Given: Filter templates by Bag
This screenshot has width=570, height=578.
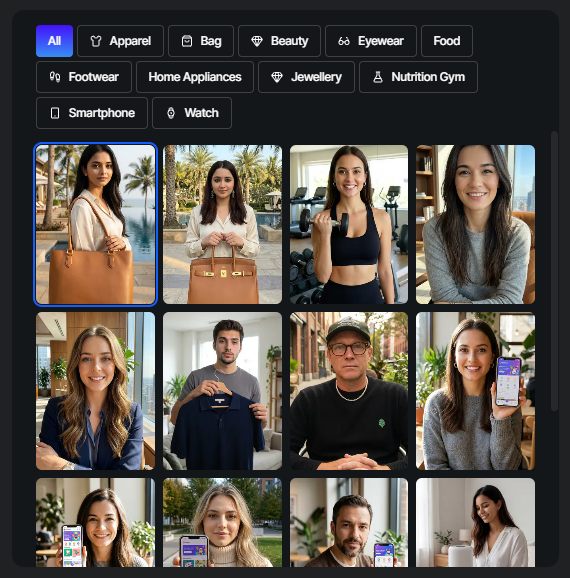Looking at the screenshot, I should (201, 41).
